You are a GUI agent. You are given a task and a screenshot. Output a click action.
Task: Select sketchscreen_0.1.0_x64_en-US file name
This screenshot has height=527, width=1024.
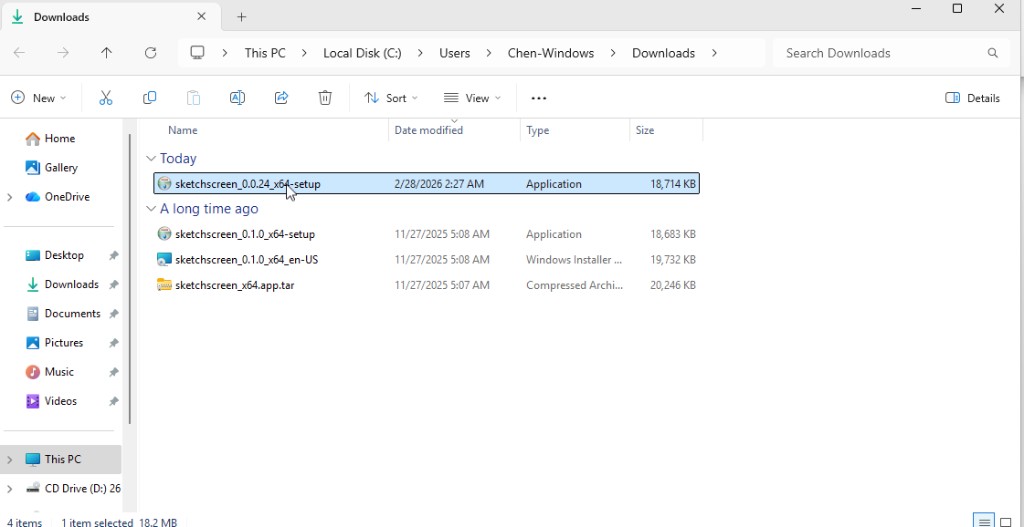pos(246,260)
